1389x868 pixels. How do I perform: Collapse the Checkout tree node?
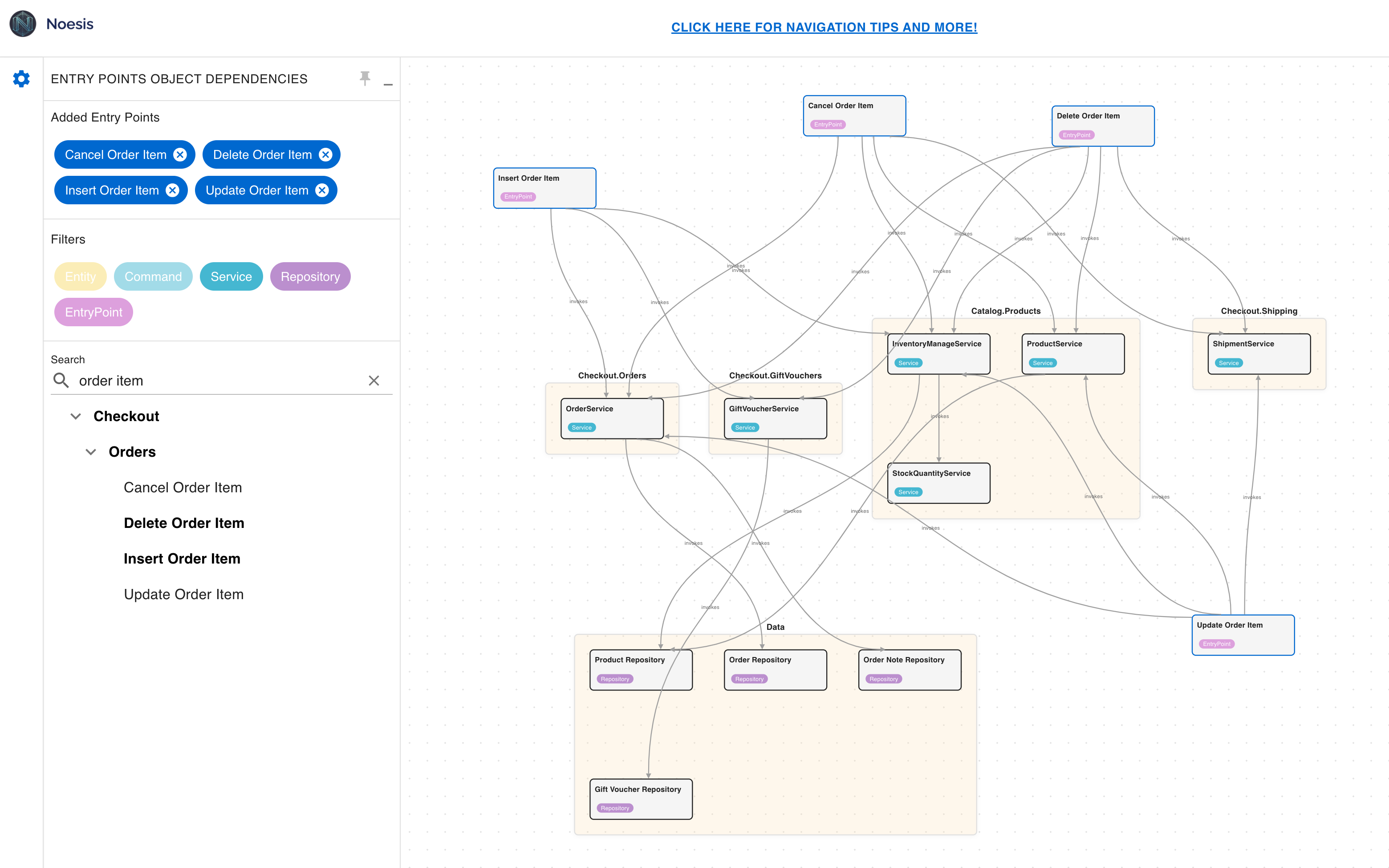click(x=76, y=416)
